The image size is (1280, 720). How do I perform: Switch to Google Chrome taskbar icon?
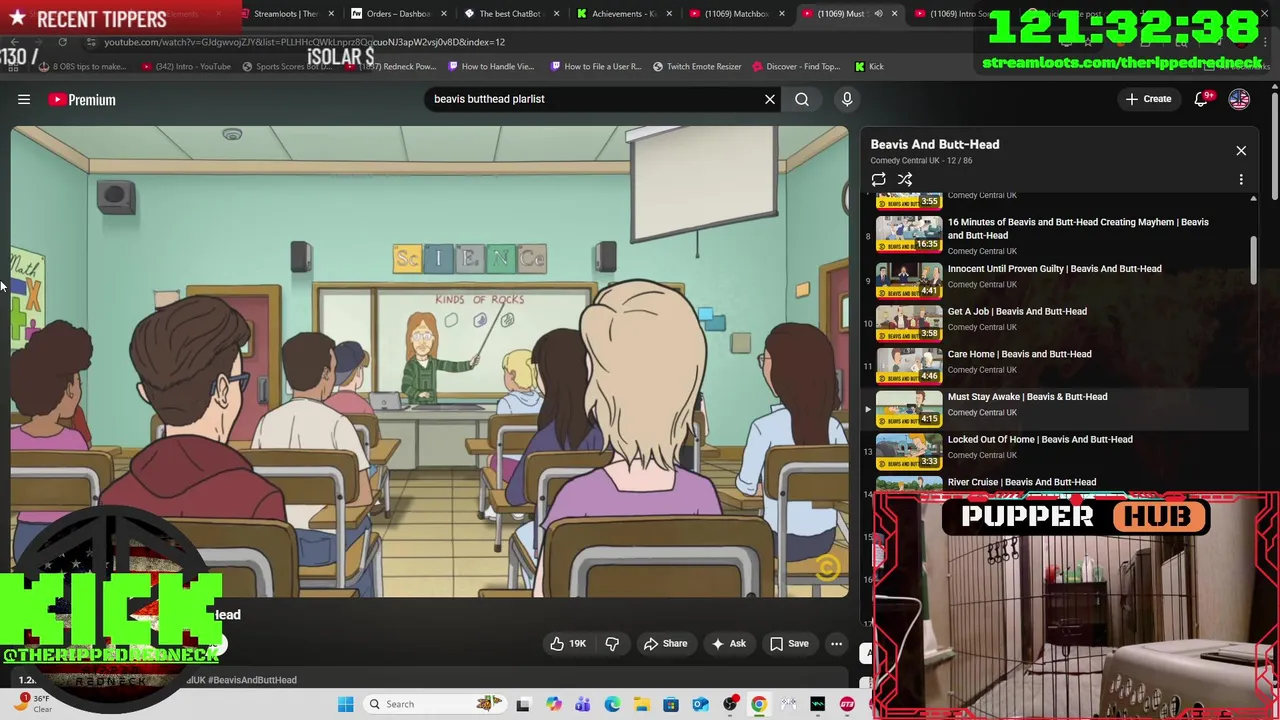click(759, 704)
